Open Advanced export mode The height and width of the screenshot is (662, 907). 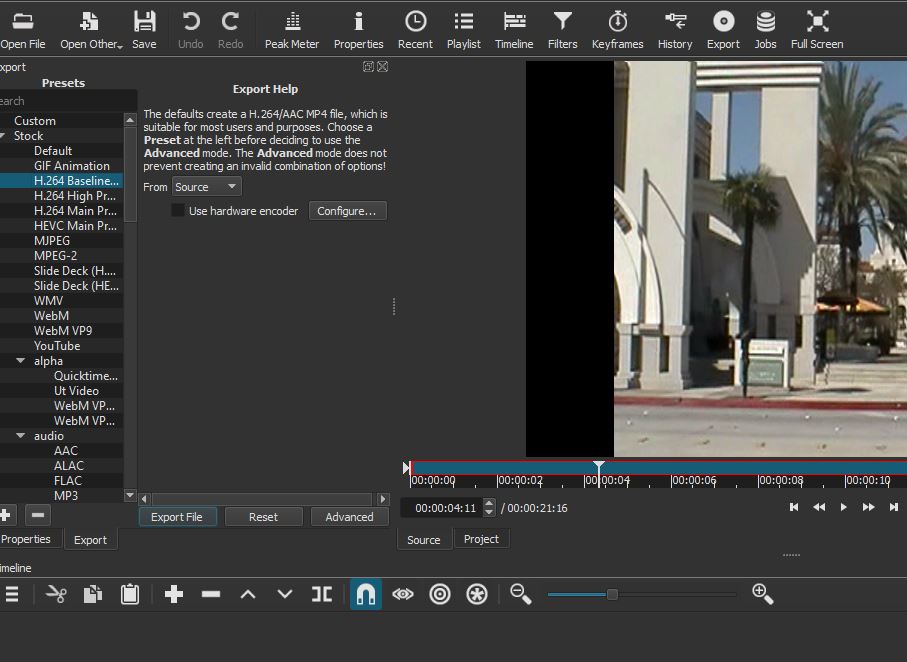point(349,517)
